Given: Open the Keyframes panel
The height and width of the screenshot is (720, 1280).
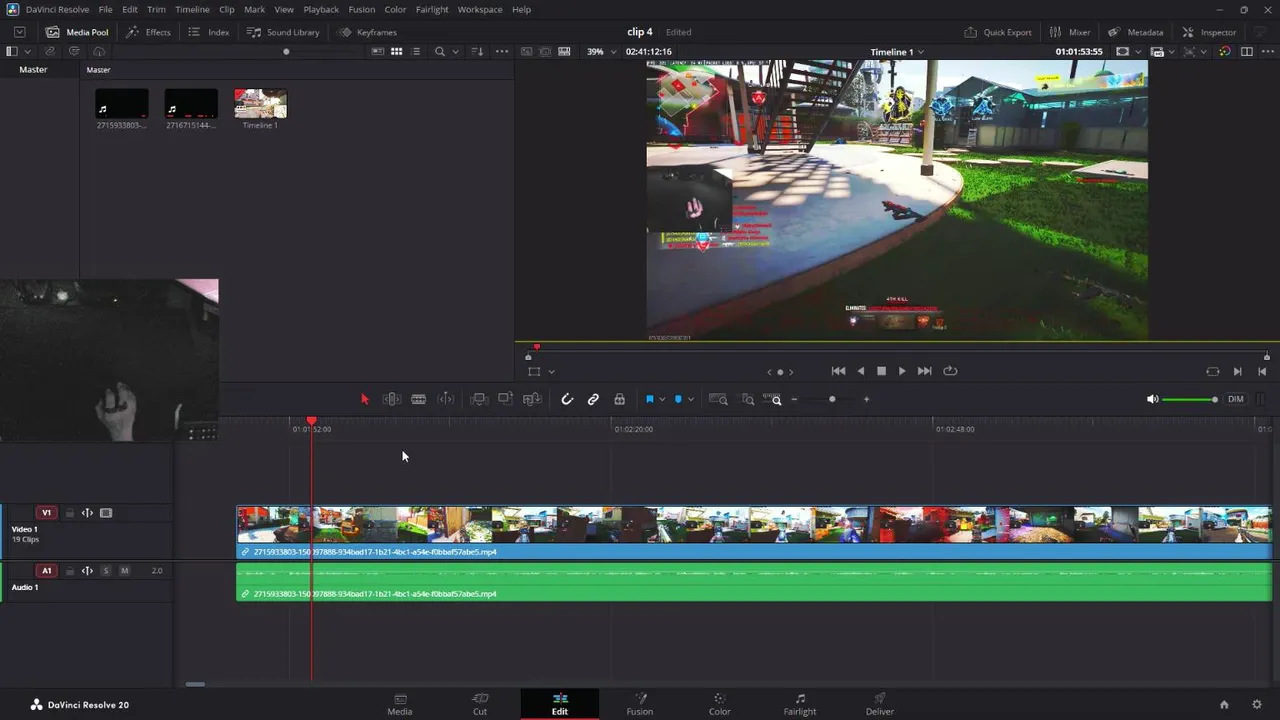Looking at the screenshot, I should pos(367,32).
